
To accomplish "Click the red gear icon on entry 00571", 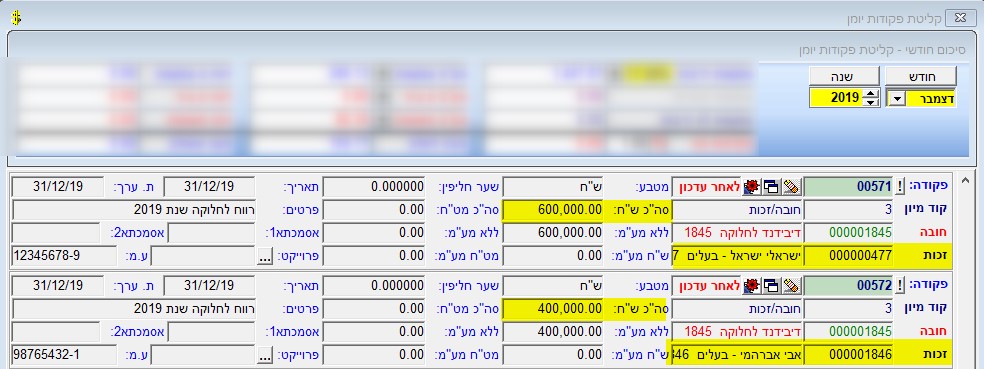I will click(751, 186).
